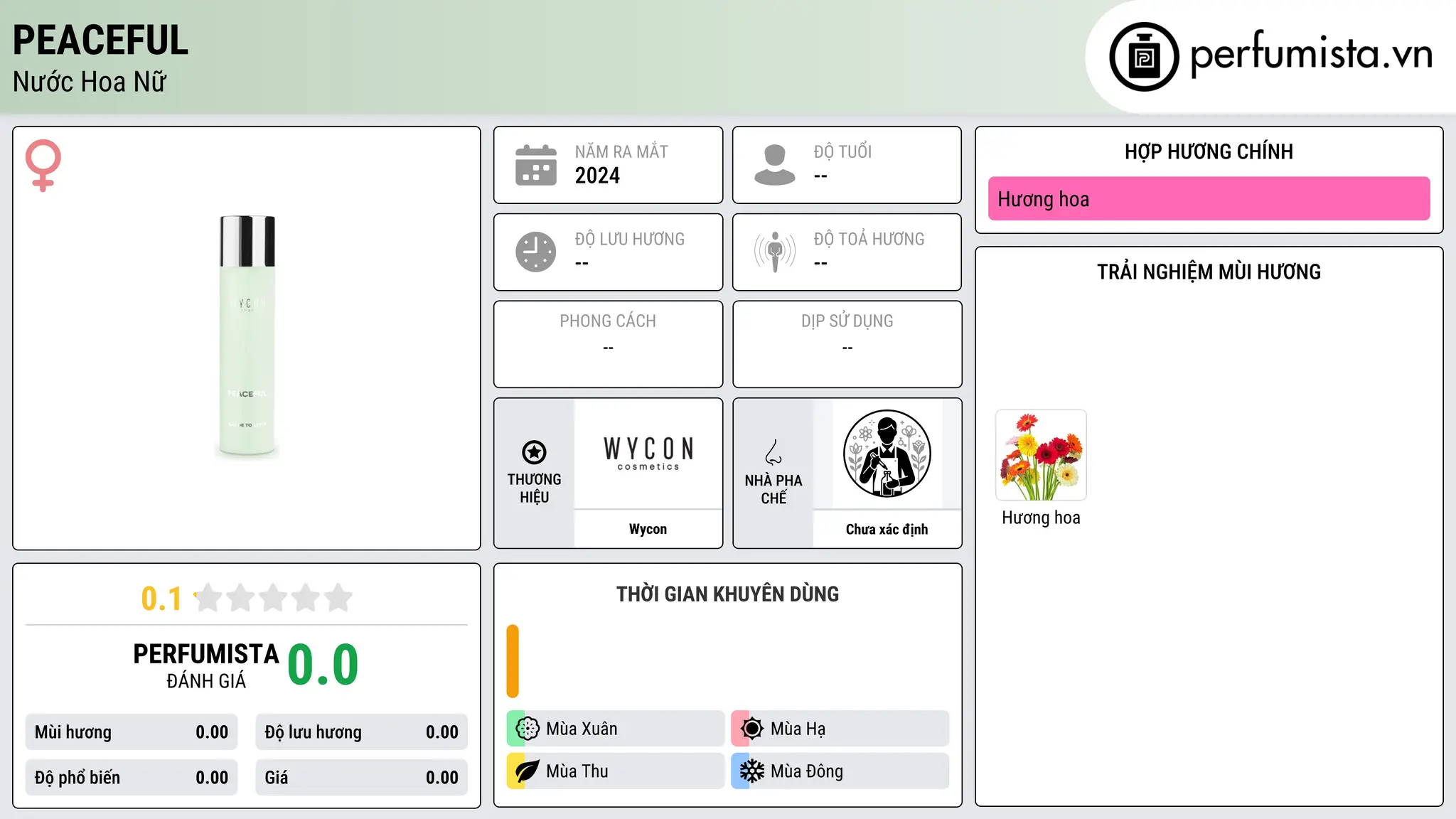This screenshot has height=819, width=1456.
Task: Click the Mùa Đông snowflake icon
Action: point(752,771)
